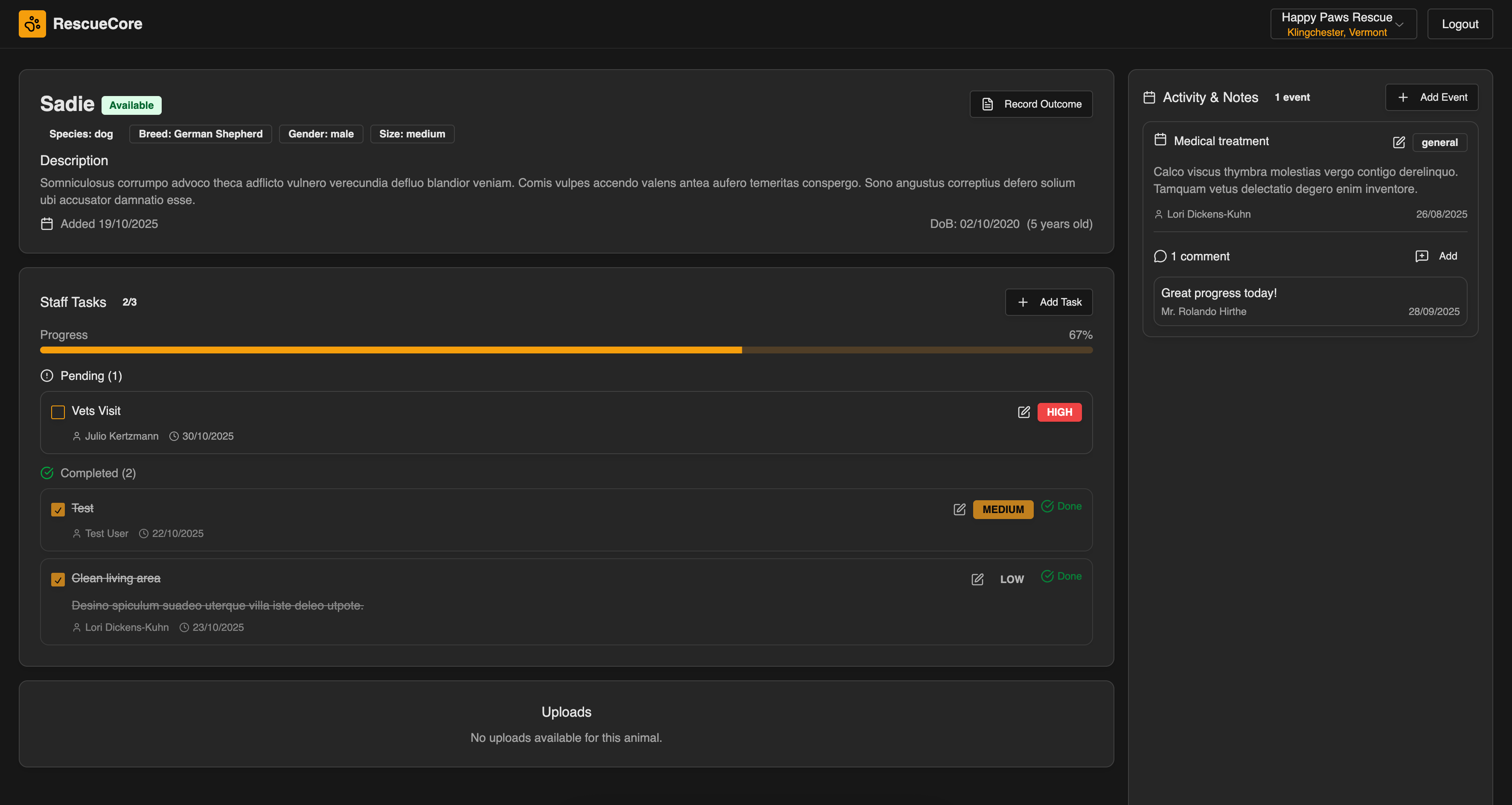Open the Happy Paws Rescue organization dropdown

(x=1343, y=23)
